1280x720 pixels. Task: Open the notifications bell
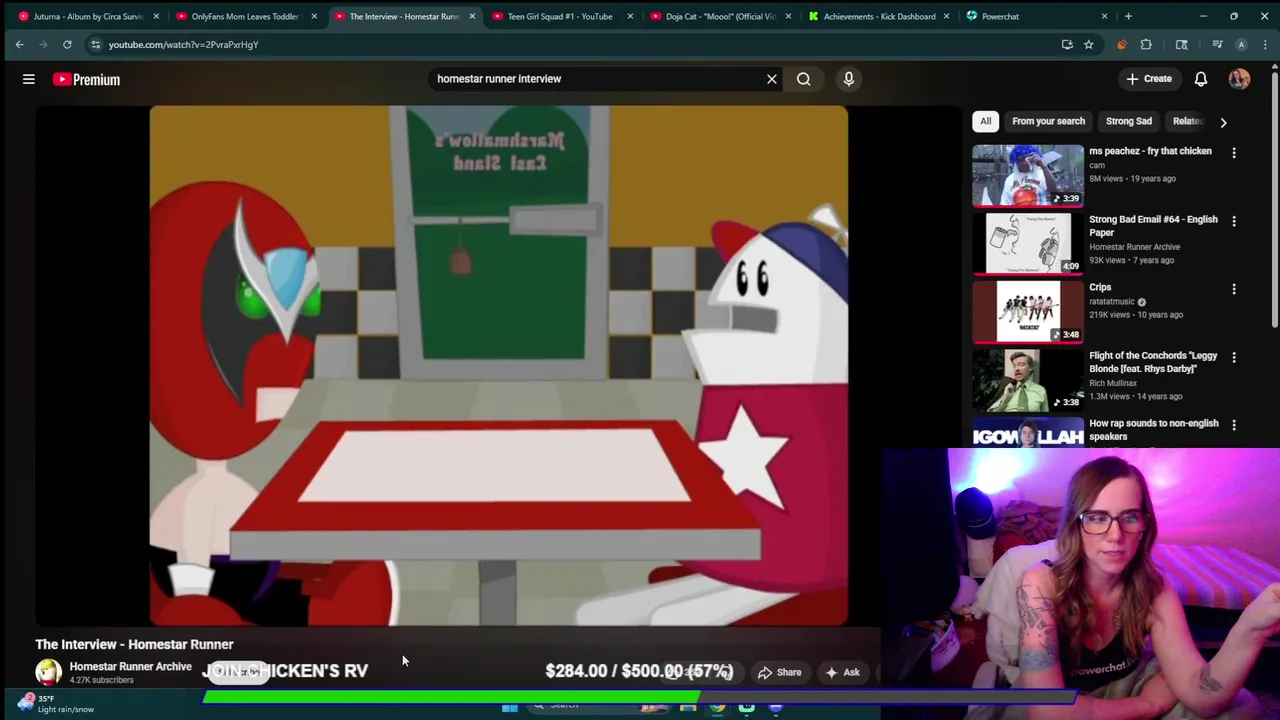pyautogui.click(x=1201, y=79)
